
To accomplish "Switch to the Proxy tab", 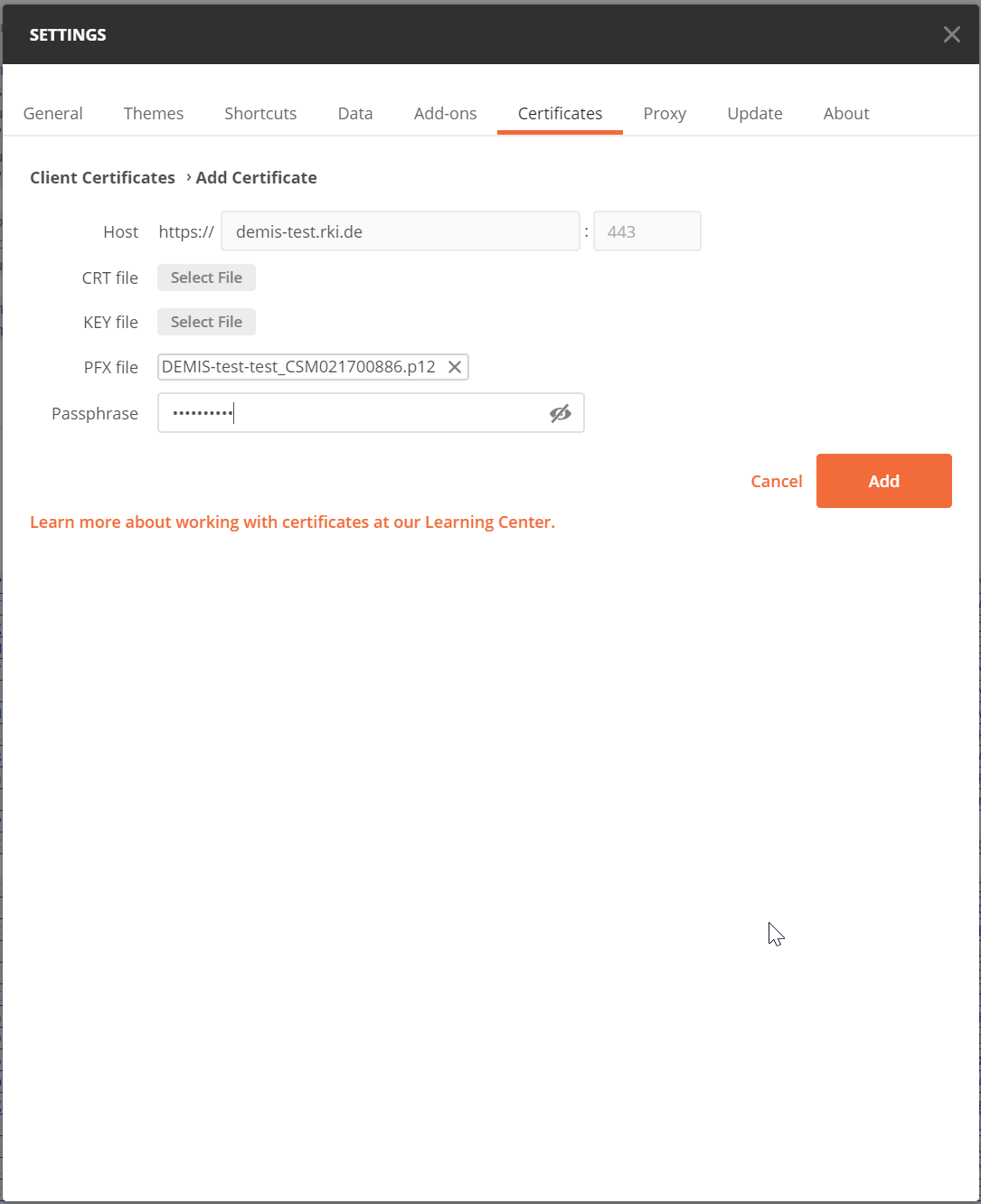I will coord(665,113).
